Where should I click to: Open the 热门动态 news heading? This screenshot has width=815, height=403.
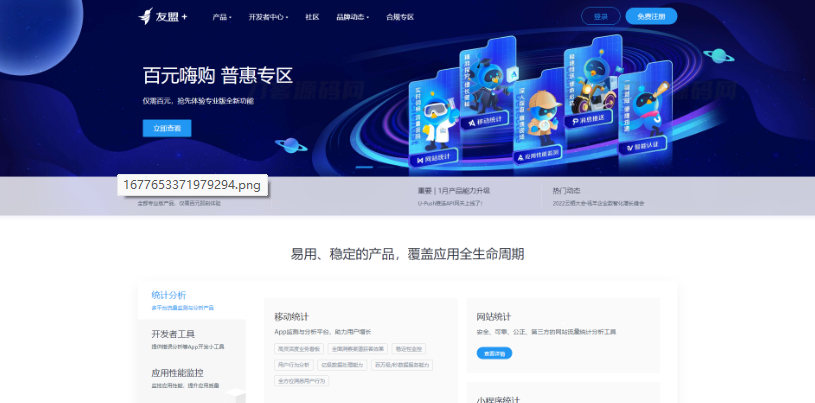point(567,191)
